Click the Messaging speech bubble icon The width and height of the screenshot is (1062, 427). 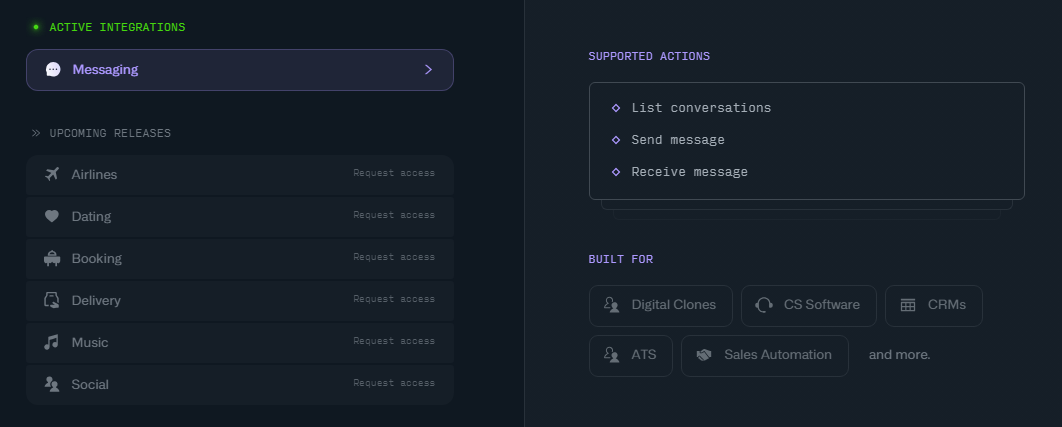(53, 70)
